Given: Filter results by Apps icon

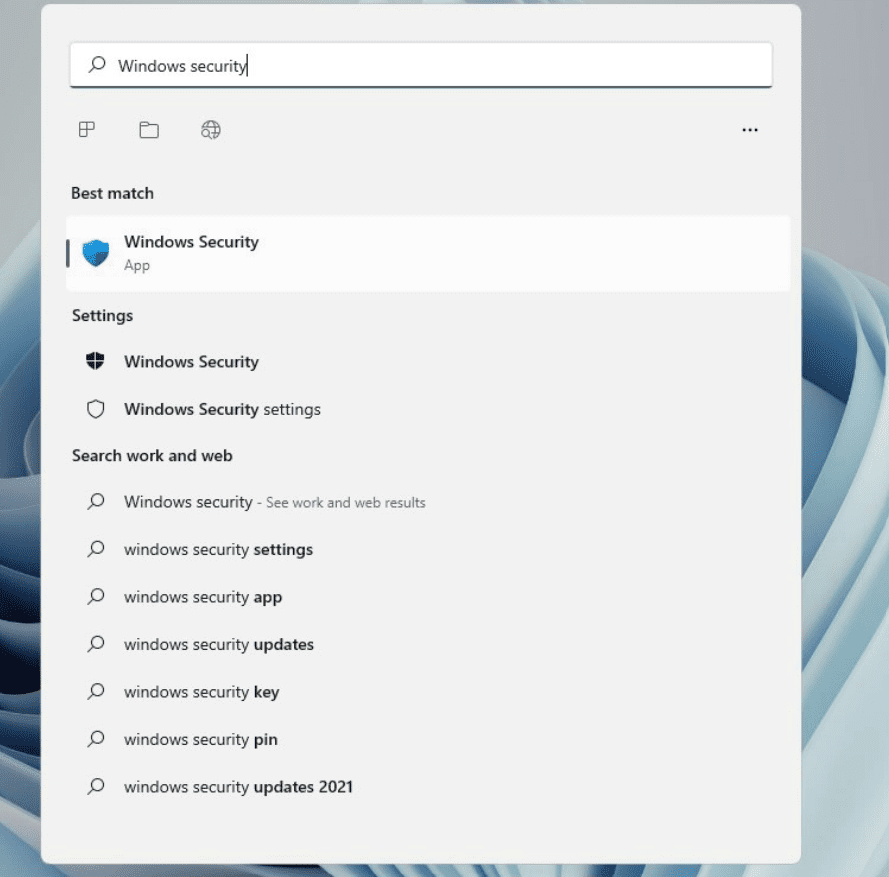Looking at the screenshot, I should pos(87,129).
